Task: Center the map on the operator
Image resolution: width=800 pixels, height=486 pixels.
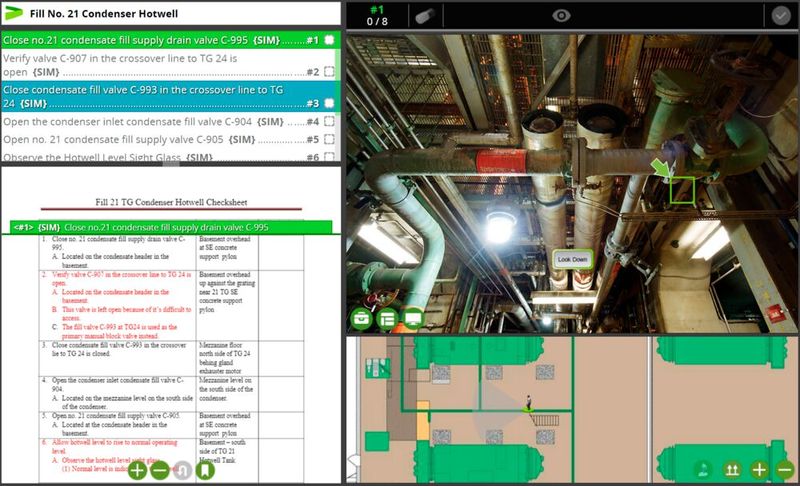Action: coord(704,469)
